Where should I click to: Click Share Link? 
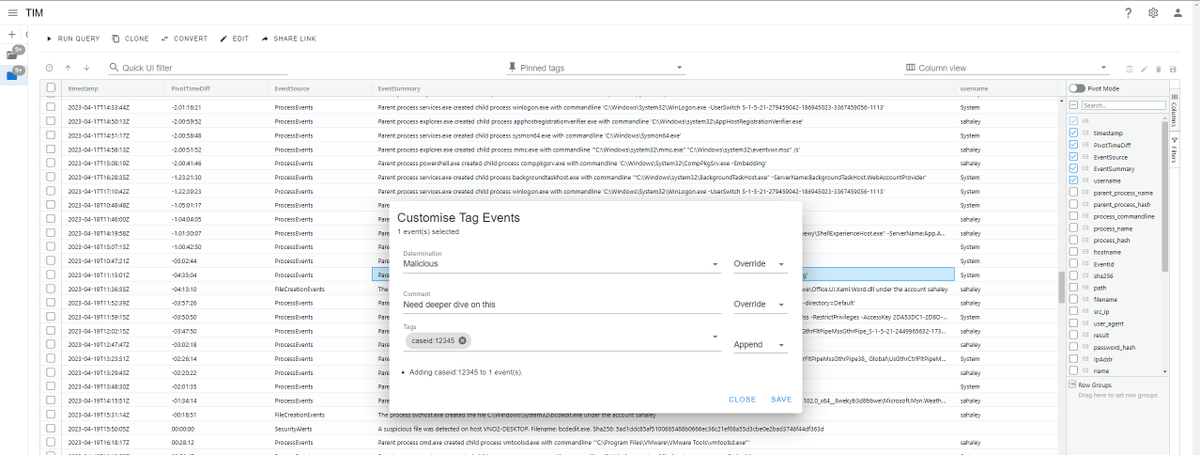[x=288, y=38]
